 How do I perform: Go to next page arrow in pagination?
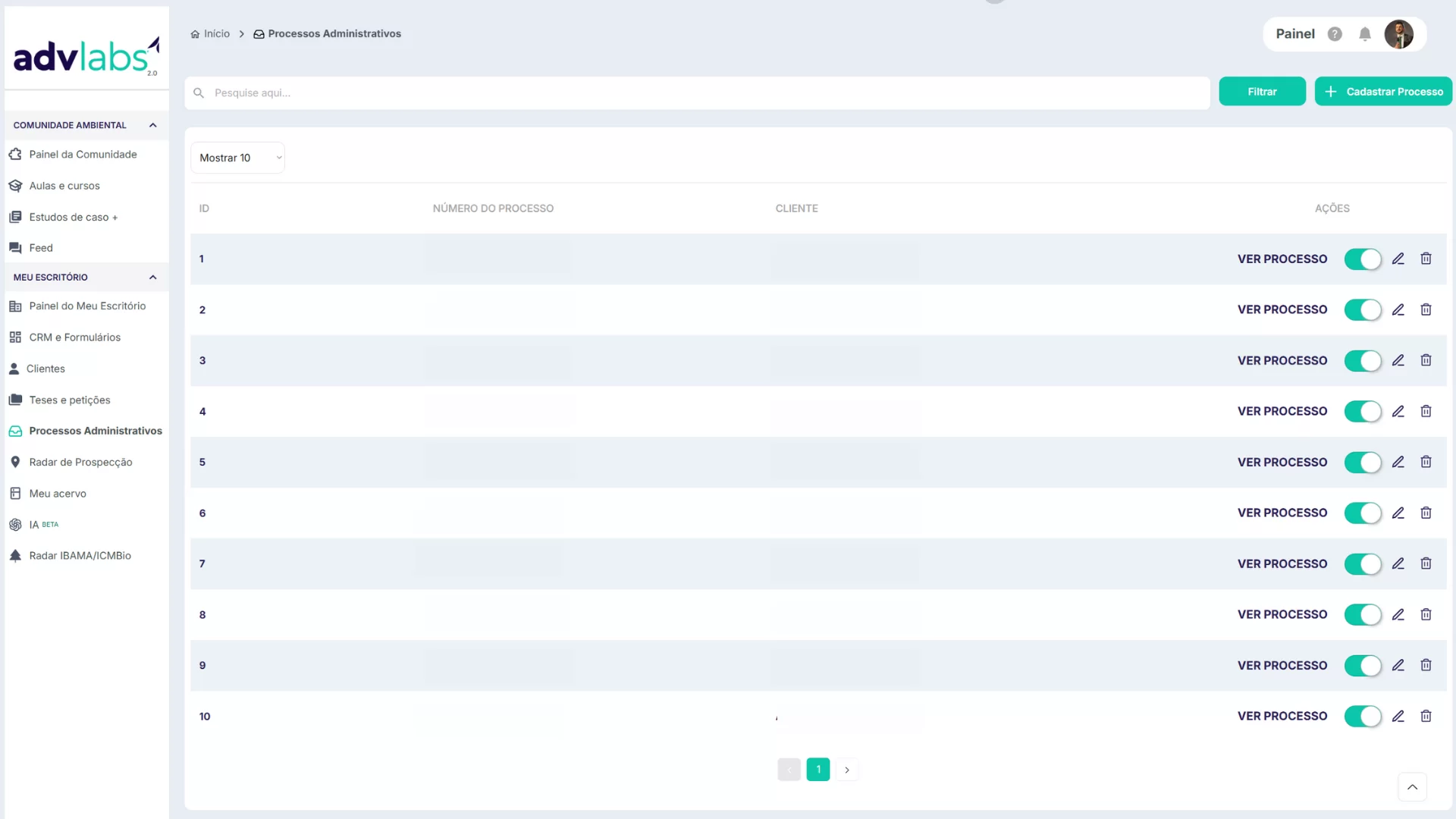coord(847,770)
